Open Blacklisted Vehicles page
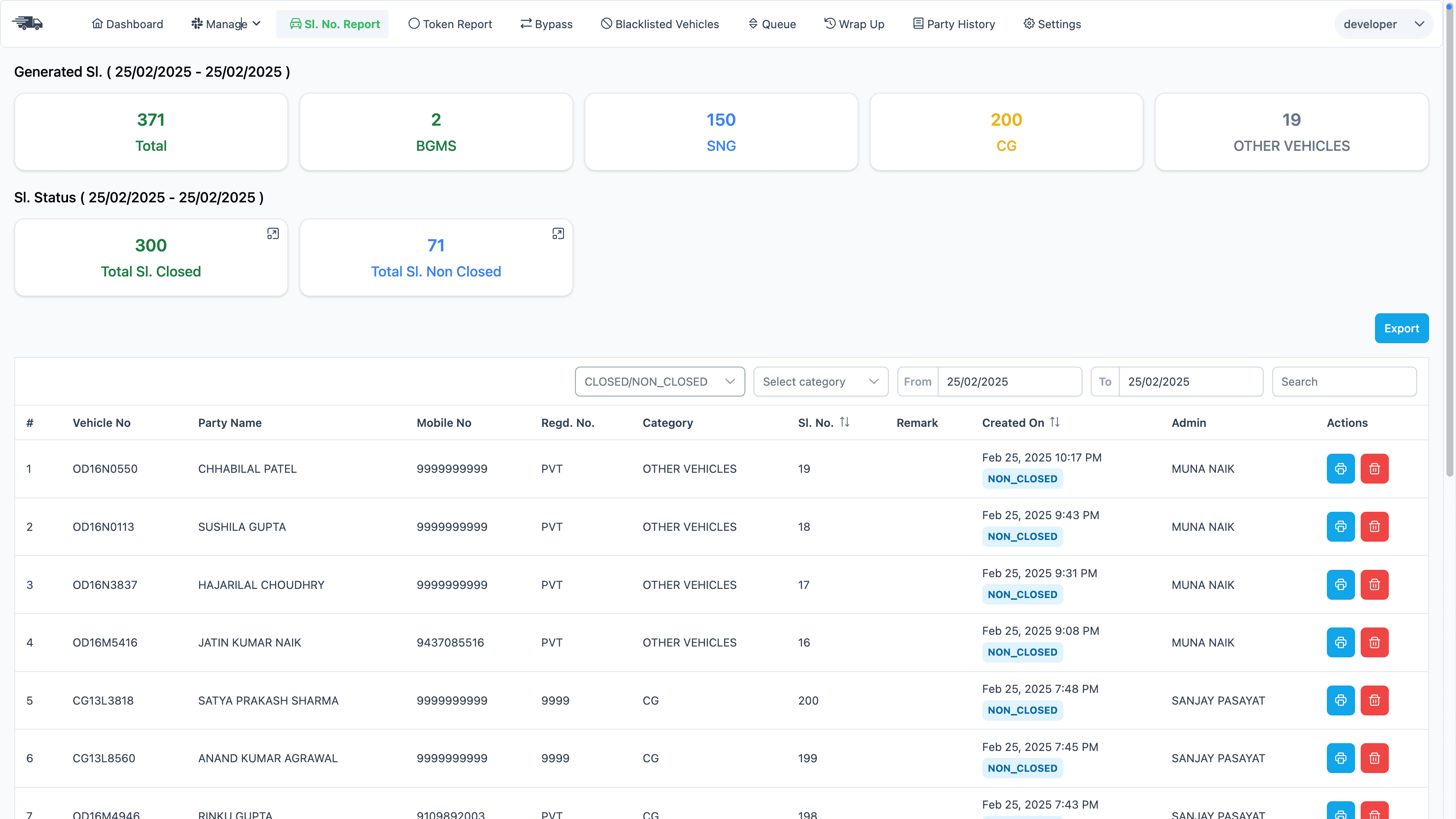 tap(660, 24)
